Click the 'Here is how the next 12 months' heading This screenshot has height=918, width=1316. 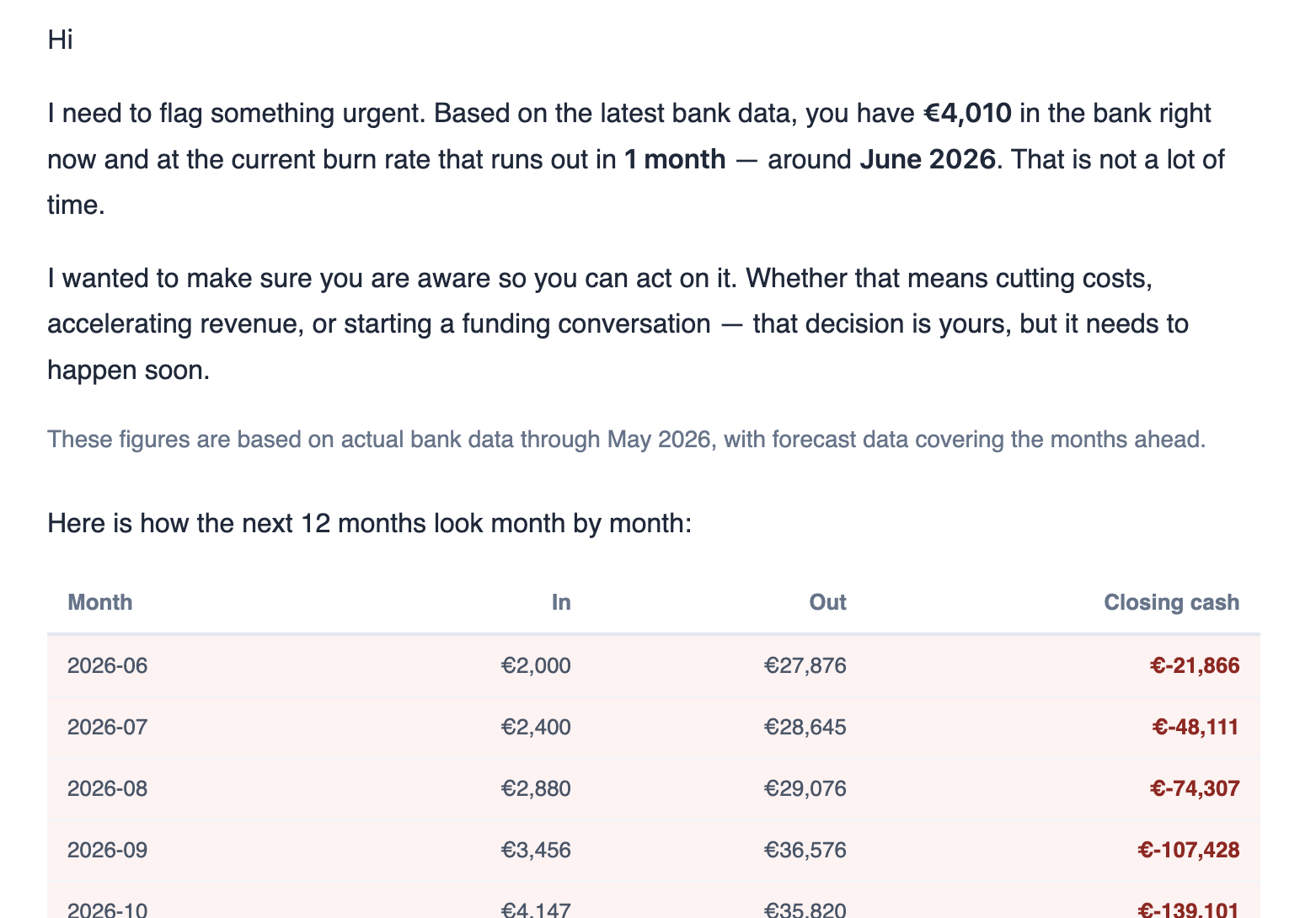370,523
